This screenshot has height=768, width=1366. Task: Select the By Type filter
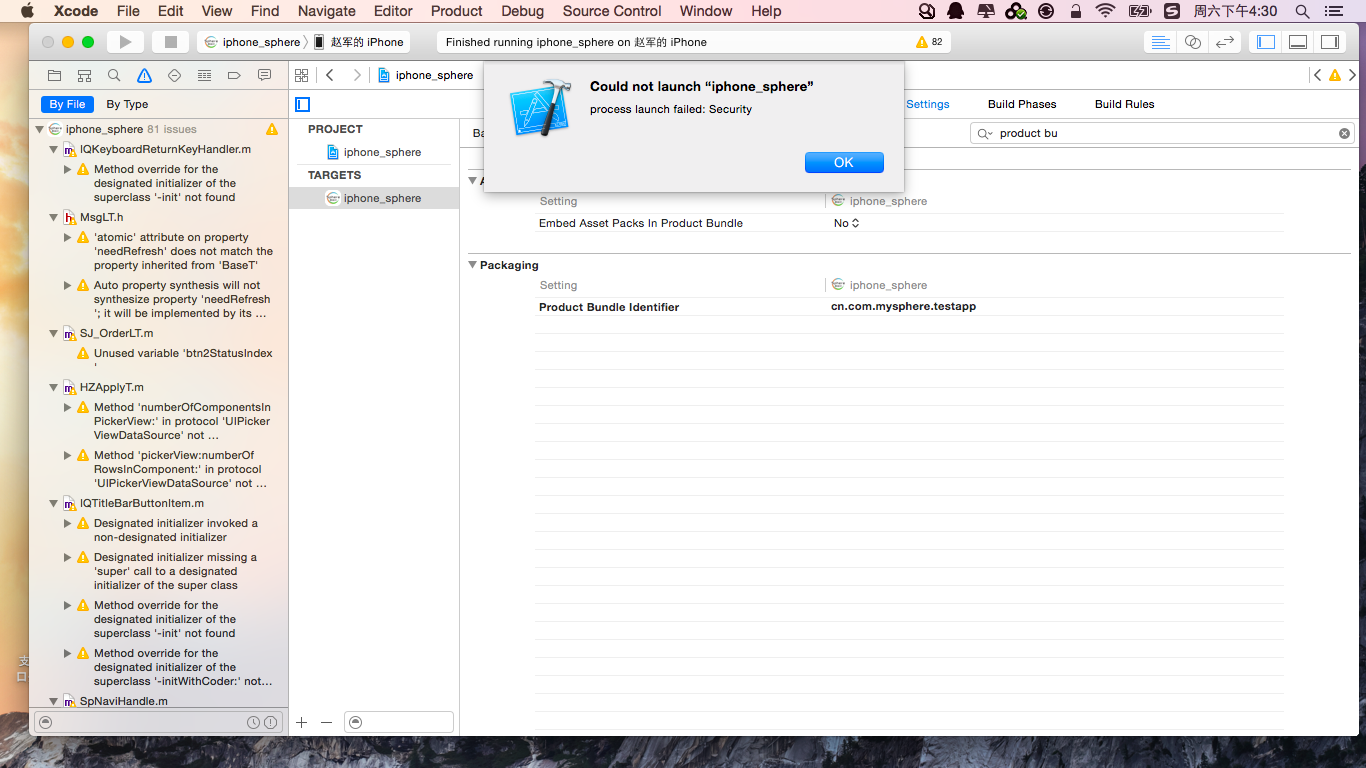point(127,104)
